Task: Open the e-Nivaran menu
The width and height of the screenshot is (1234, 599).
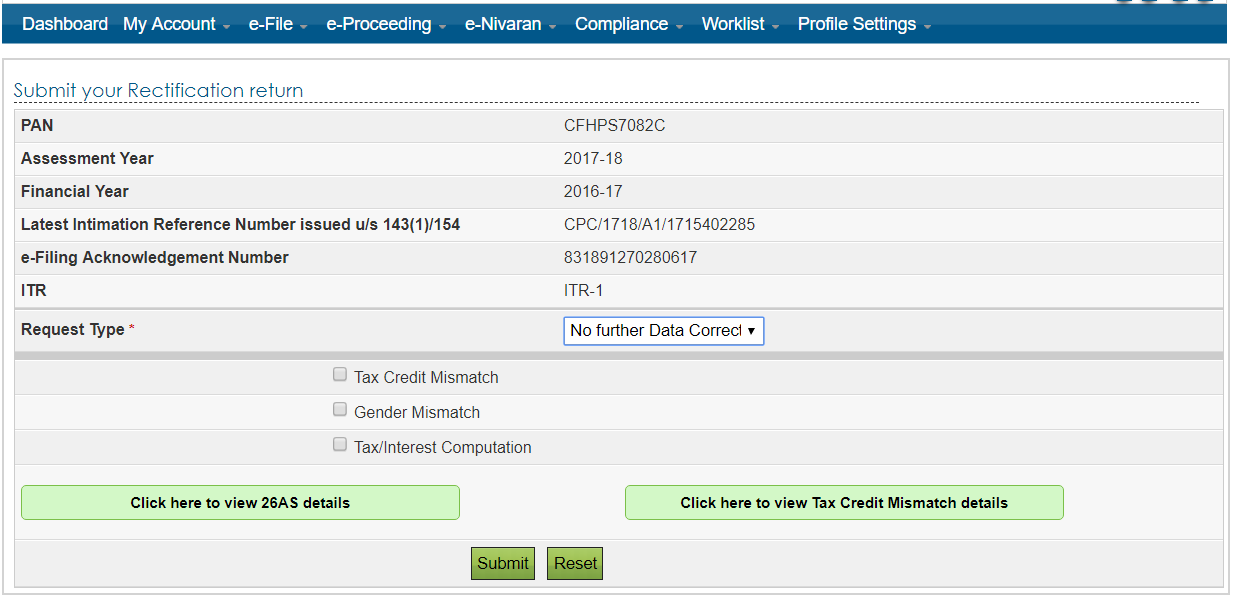Action: (503, 23)
